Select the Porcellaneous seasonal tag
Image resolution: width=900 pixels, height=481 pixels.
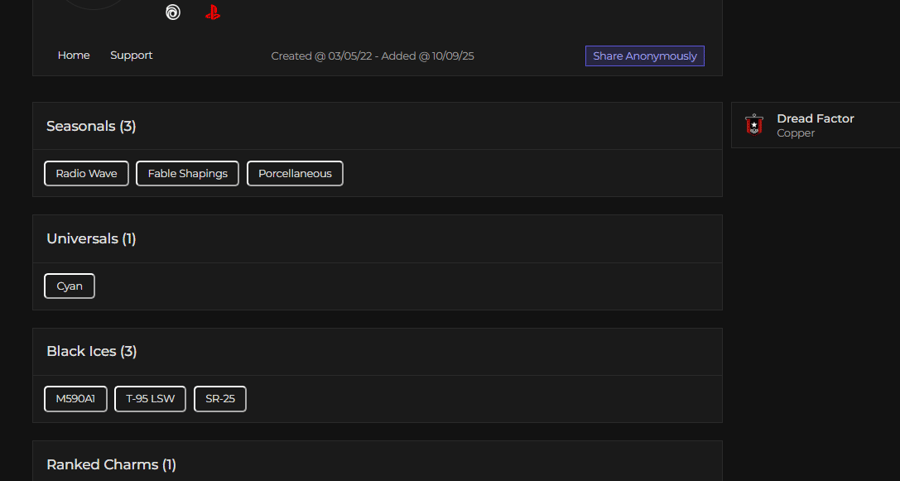click(x=295, y=173)
